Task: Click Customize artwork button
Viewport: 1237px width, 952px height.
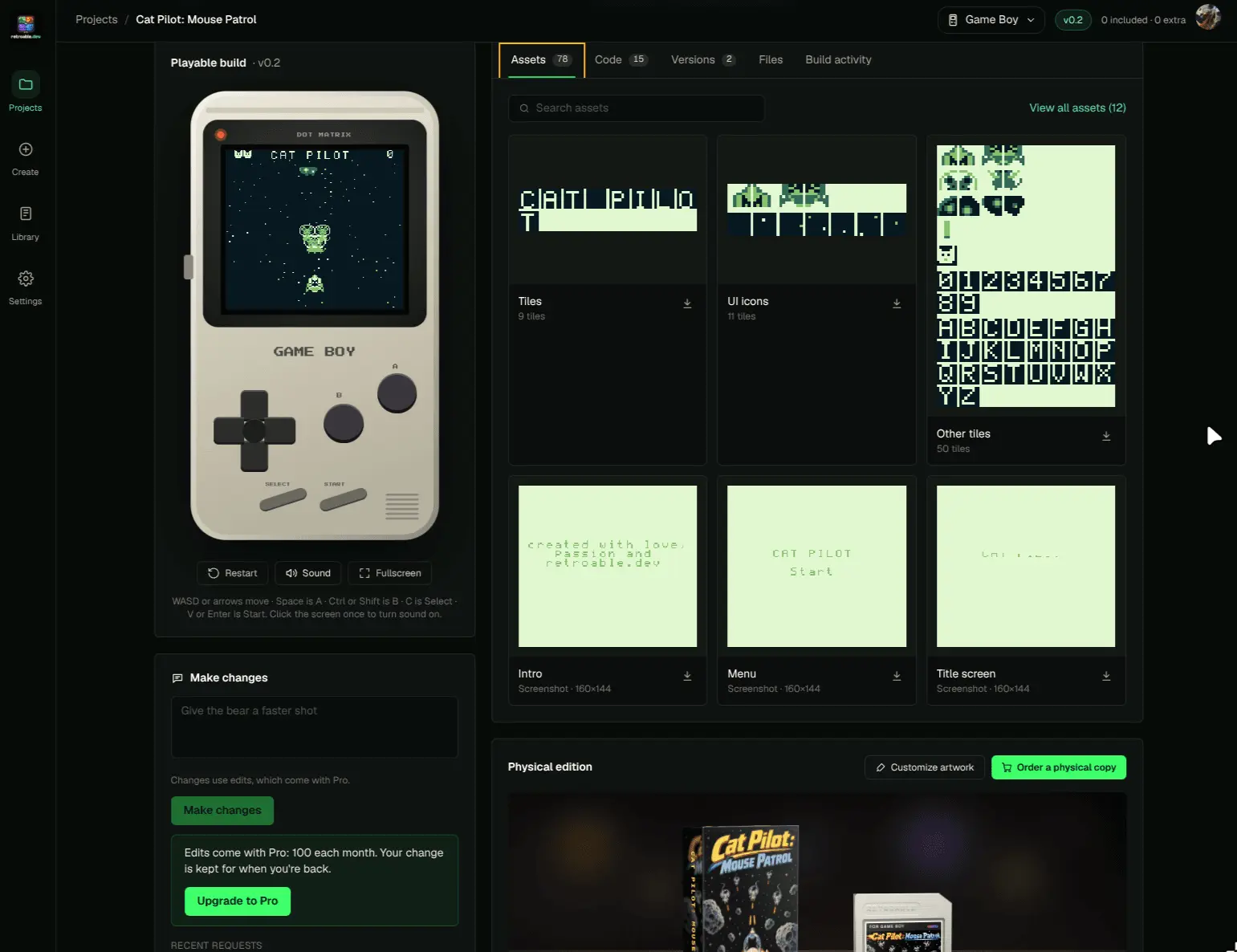Action: coord(925,767)
